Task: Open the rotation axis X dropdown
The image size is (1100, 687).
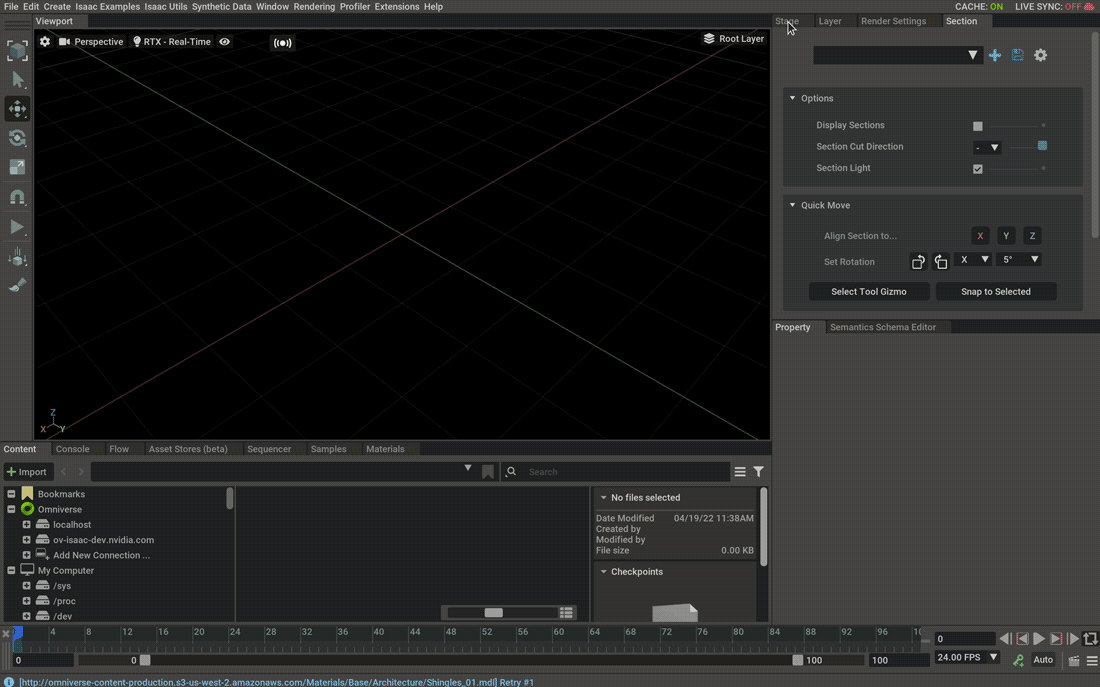Action: point(972,260)
